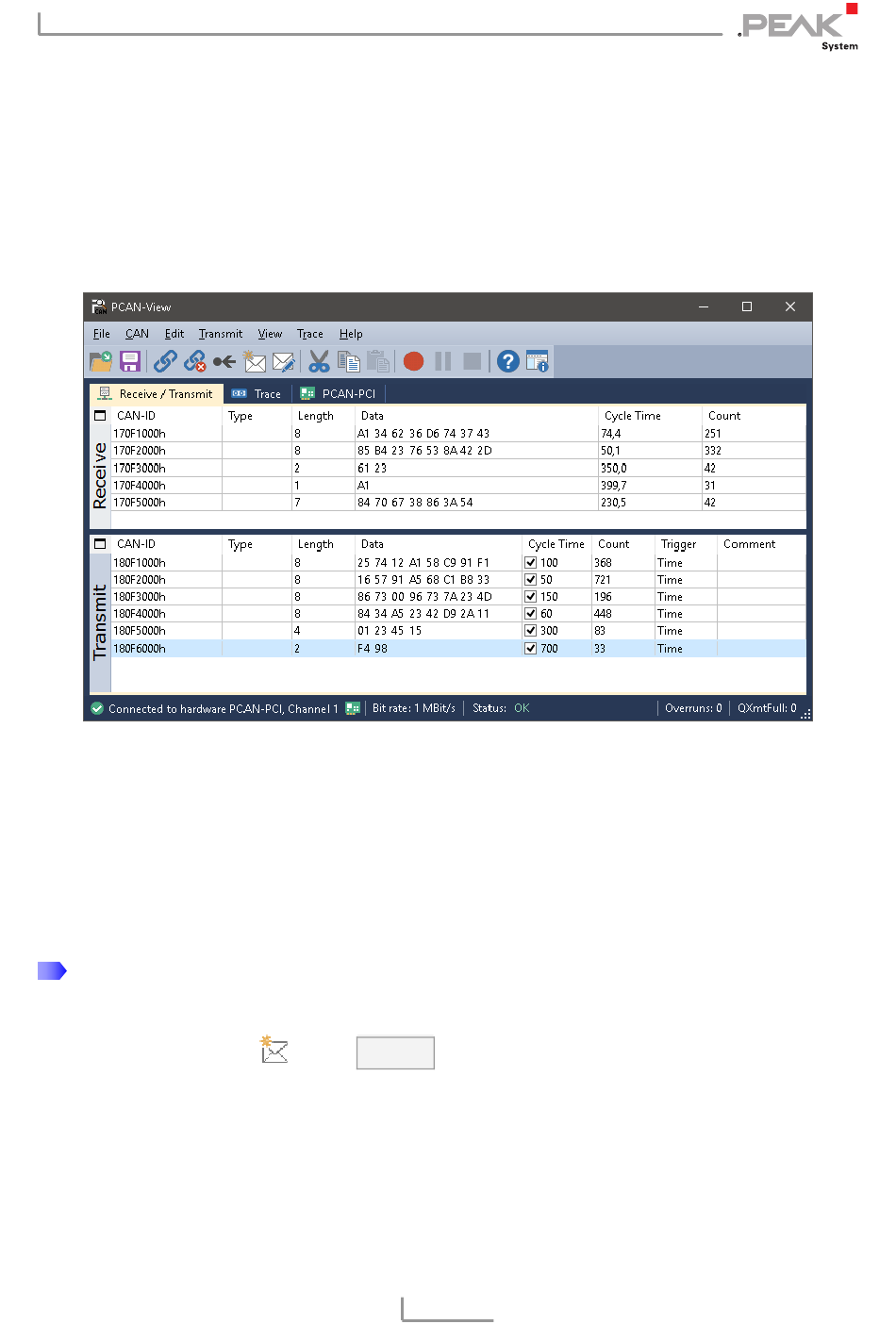Open the Trace menu
This screenshot has height=1341, width=896.
click(x=310, y=334)
